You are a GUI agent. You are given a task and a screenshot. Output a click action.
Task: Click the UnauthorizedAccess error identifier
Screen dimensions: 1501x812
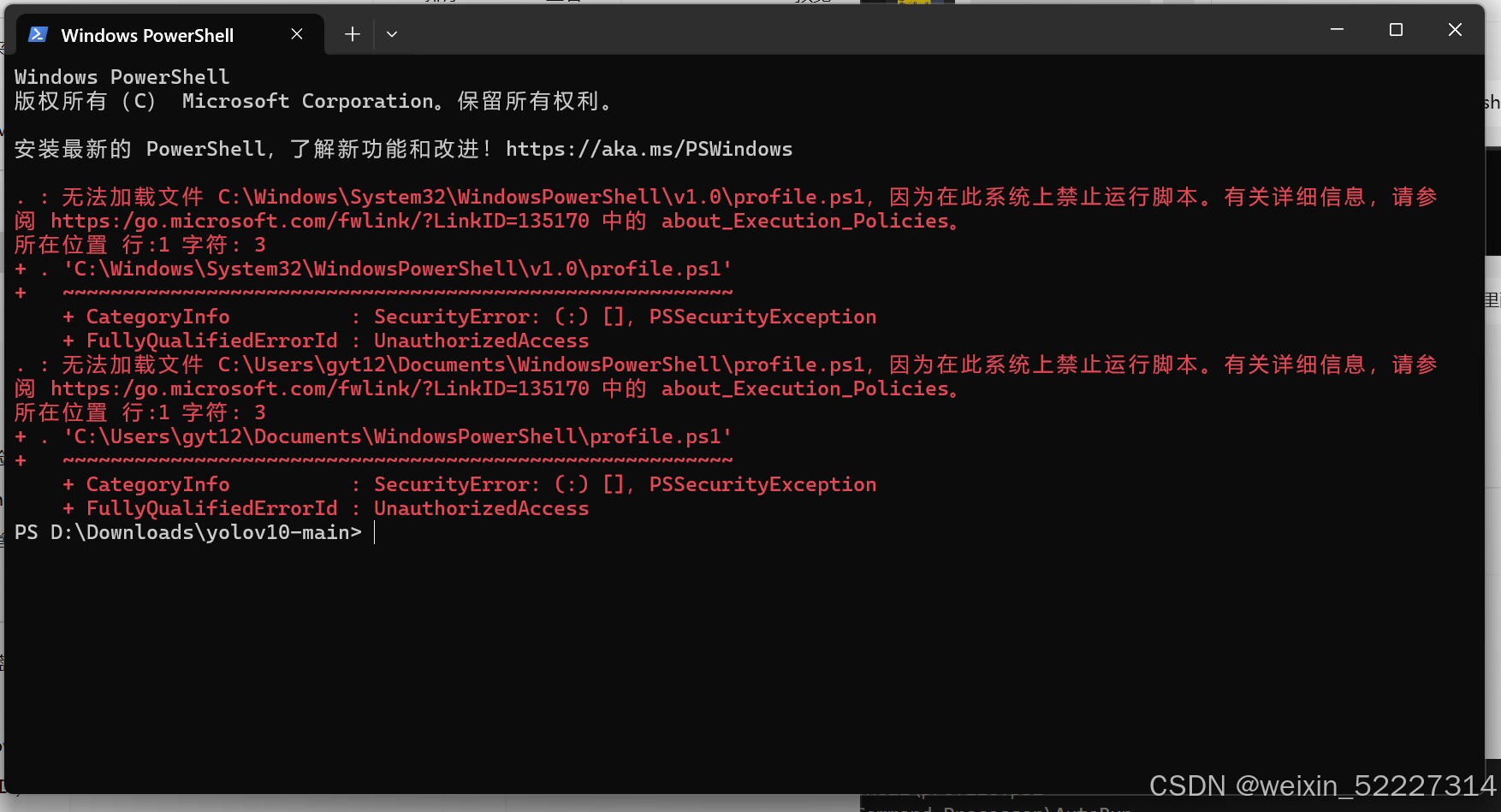pos(480,340)
